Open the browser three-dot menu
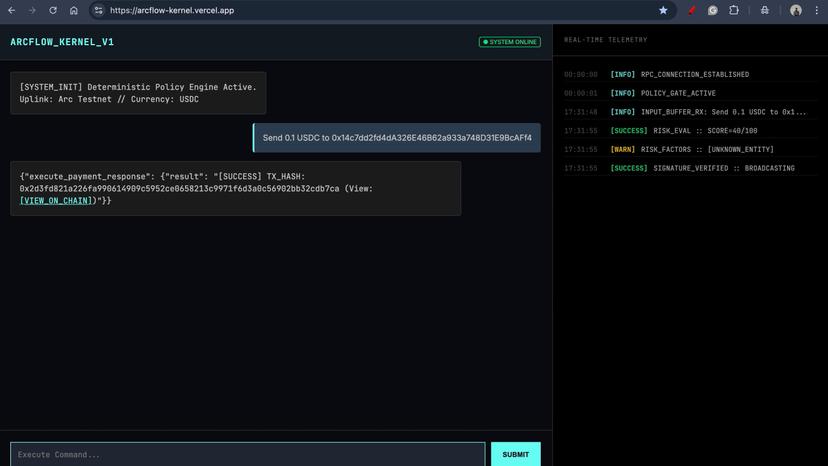828x466 pixels. [x=816, y=11]
